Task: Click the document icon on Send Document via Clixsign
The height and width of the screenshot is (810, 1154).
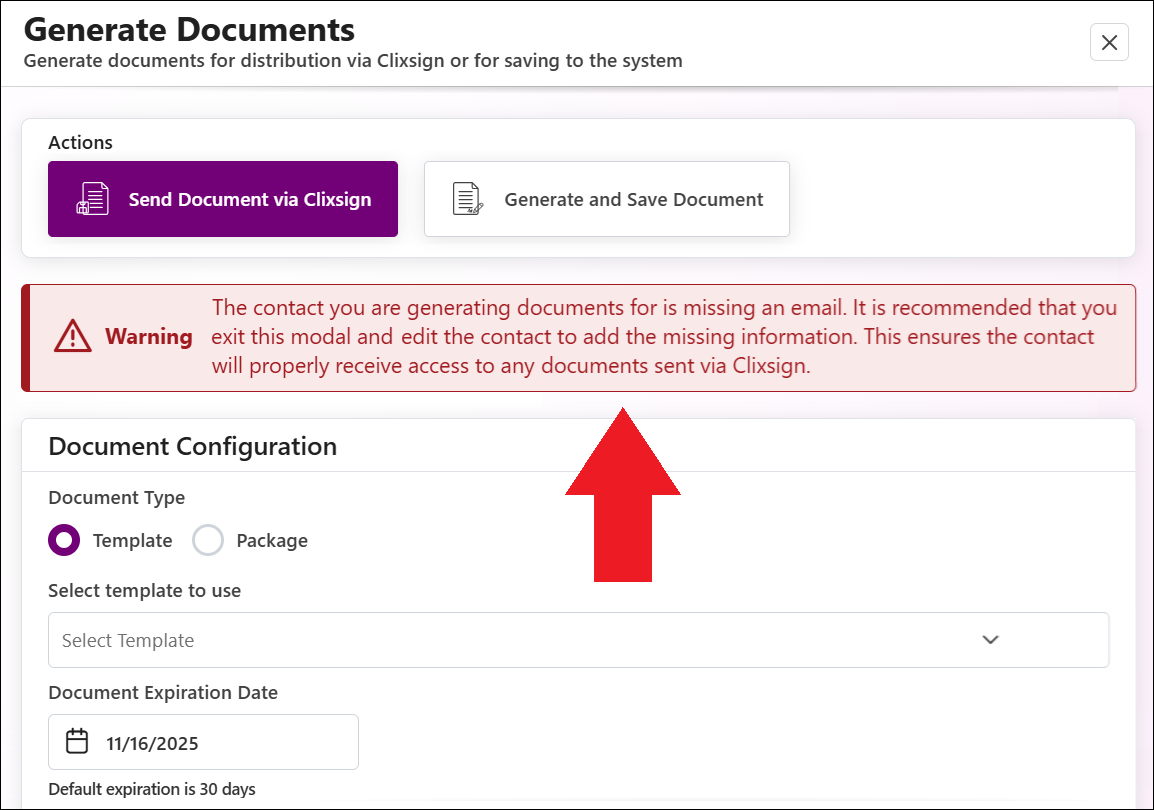Action: [x=91, y=198]
